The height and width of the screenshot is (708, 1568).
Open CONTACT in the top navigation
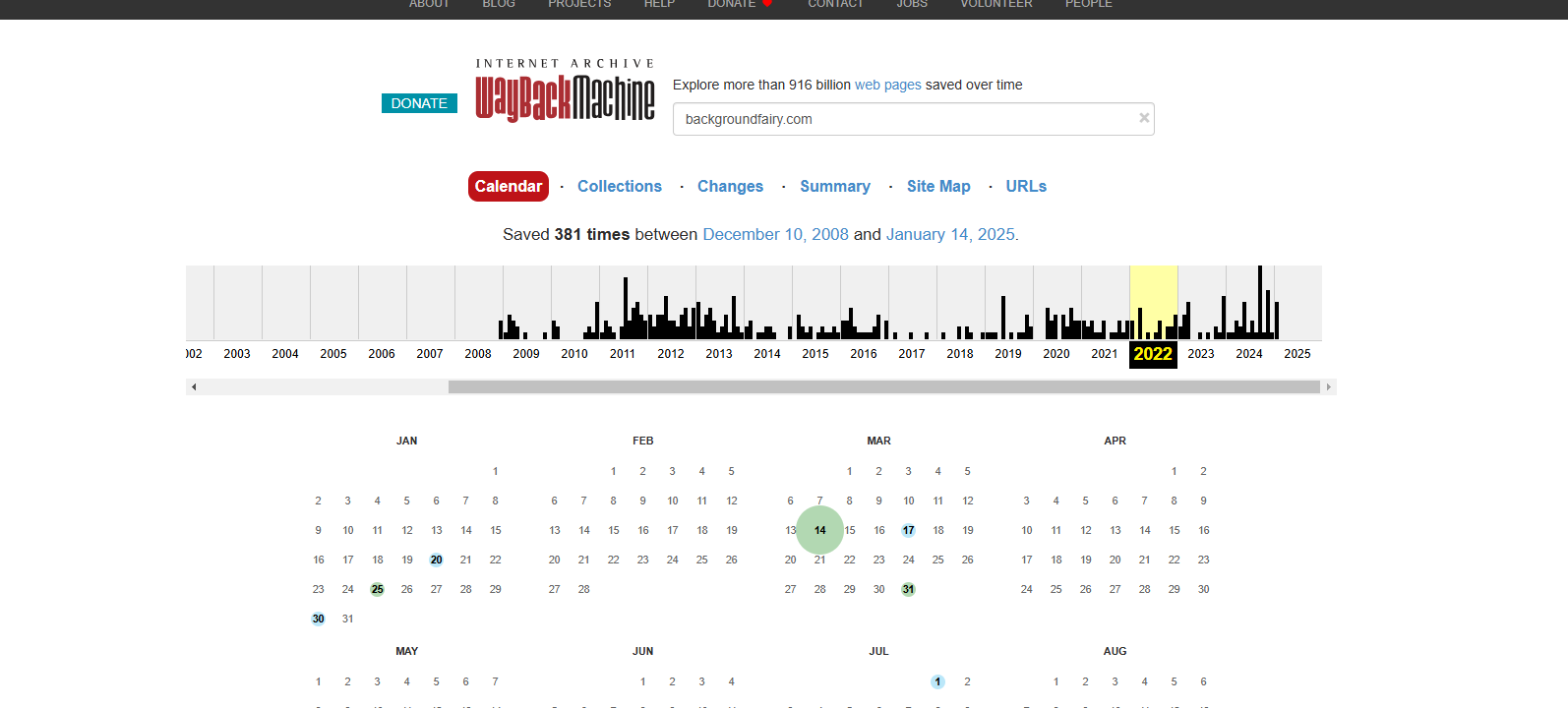point(835,4)
